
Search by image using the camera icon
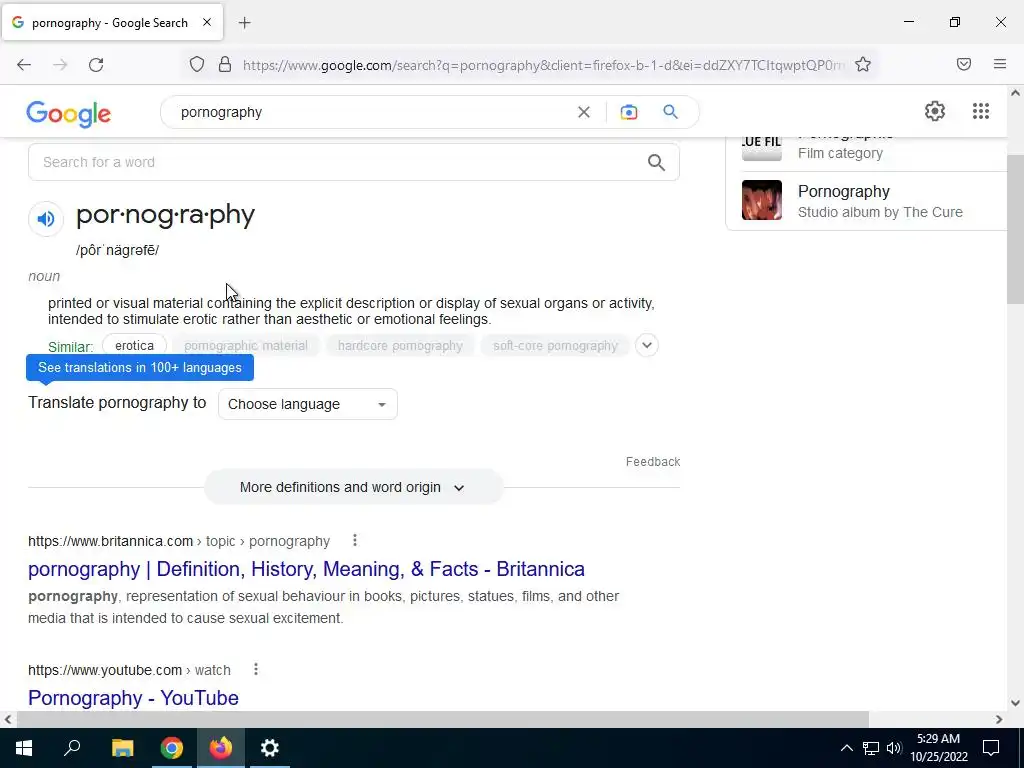tap(628, 112)
